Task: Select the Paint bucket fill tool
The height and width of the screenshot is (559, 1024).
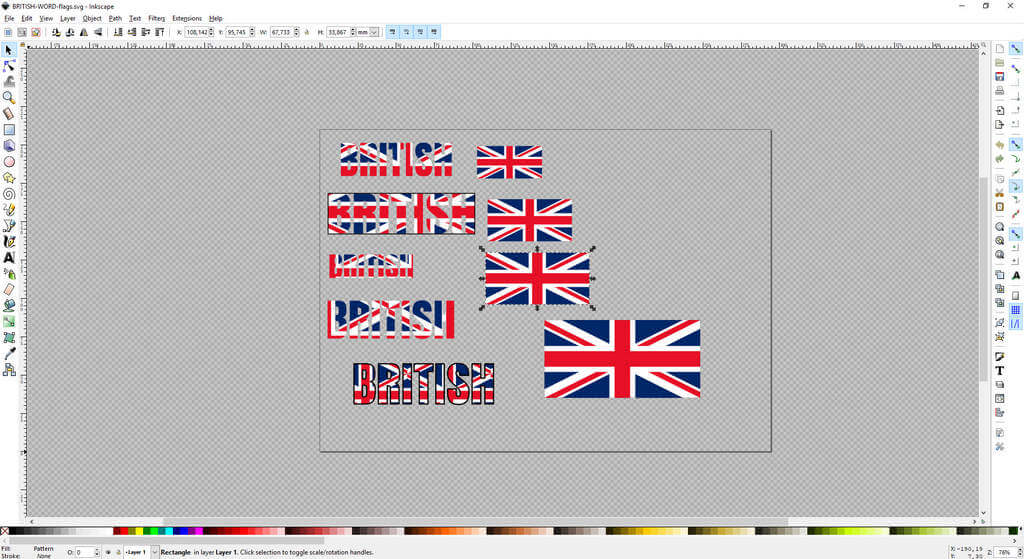Action: 8,305
